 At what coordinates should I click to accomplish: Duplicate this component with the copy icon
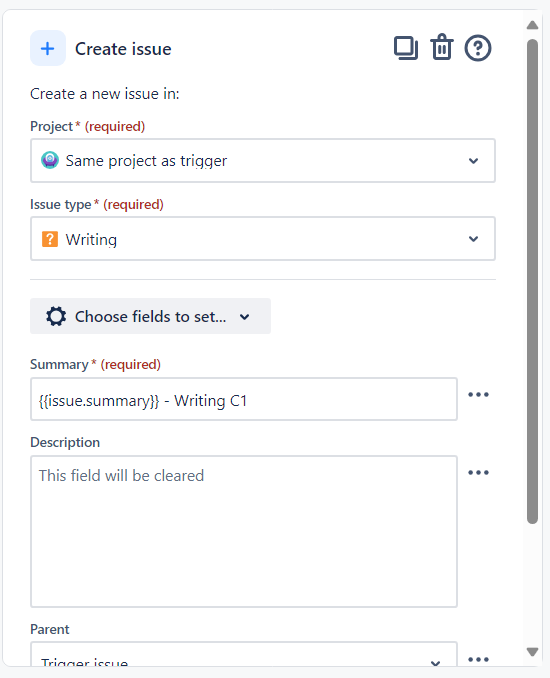[x=406, y=48]
